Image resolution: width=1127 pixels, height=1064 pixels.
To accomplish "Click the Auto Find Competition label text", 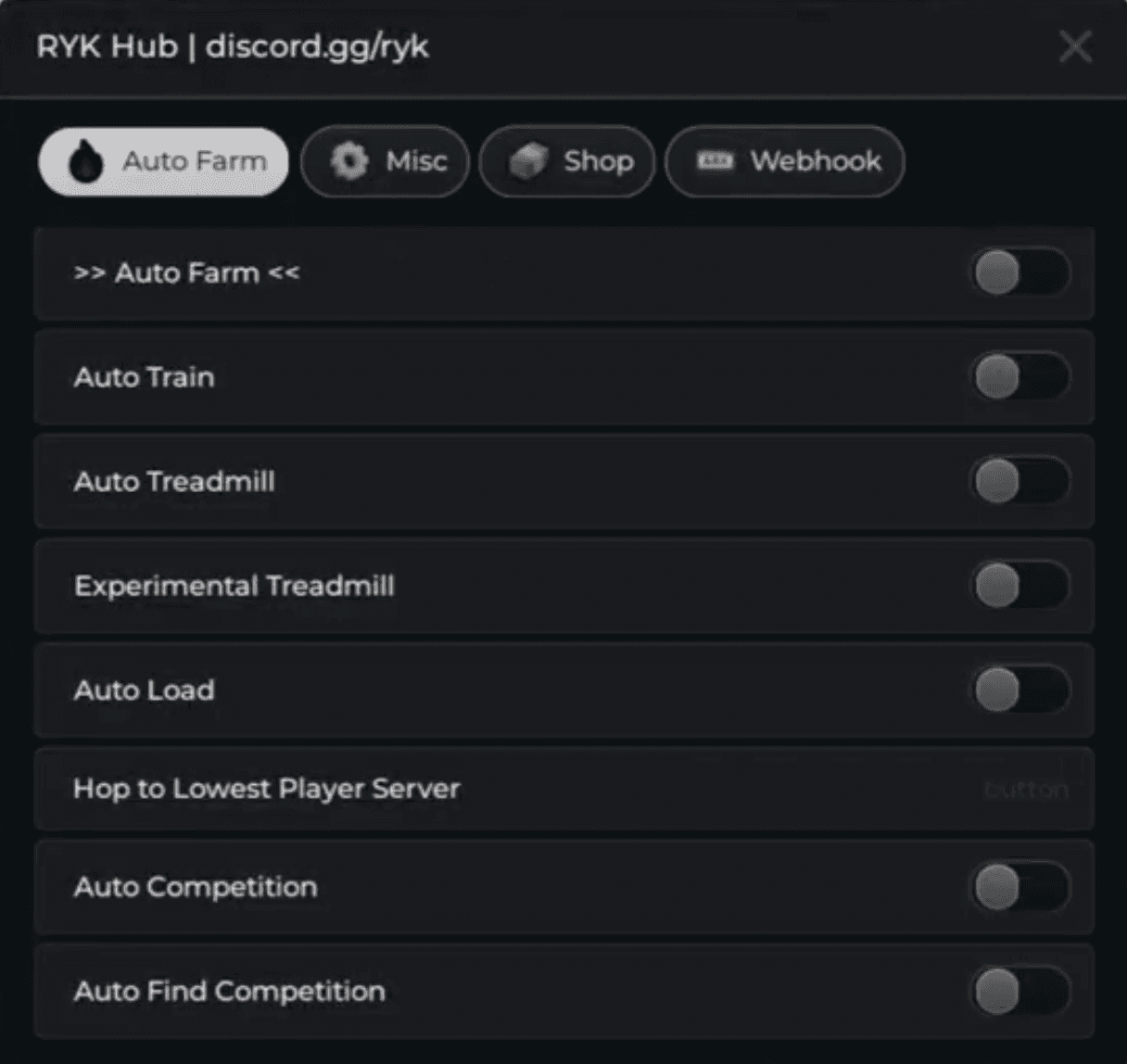I will point(229,991).
